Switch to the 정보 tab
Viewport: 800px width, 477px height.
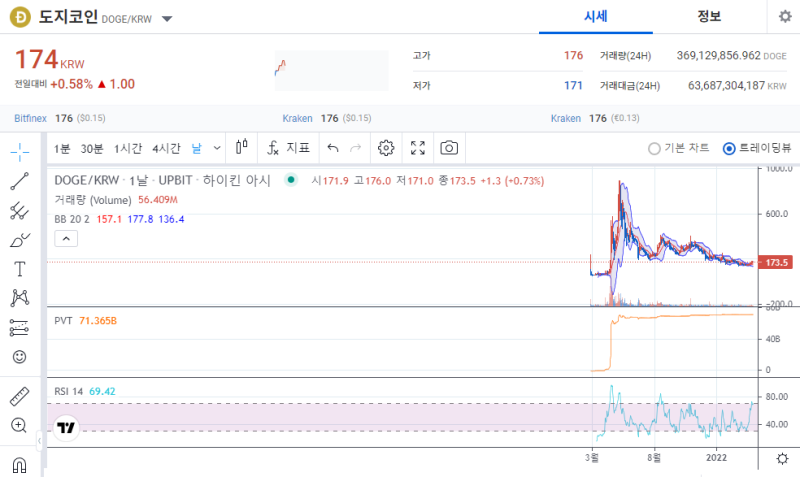click(709, 17)
